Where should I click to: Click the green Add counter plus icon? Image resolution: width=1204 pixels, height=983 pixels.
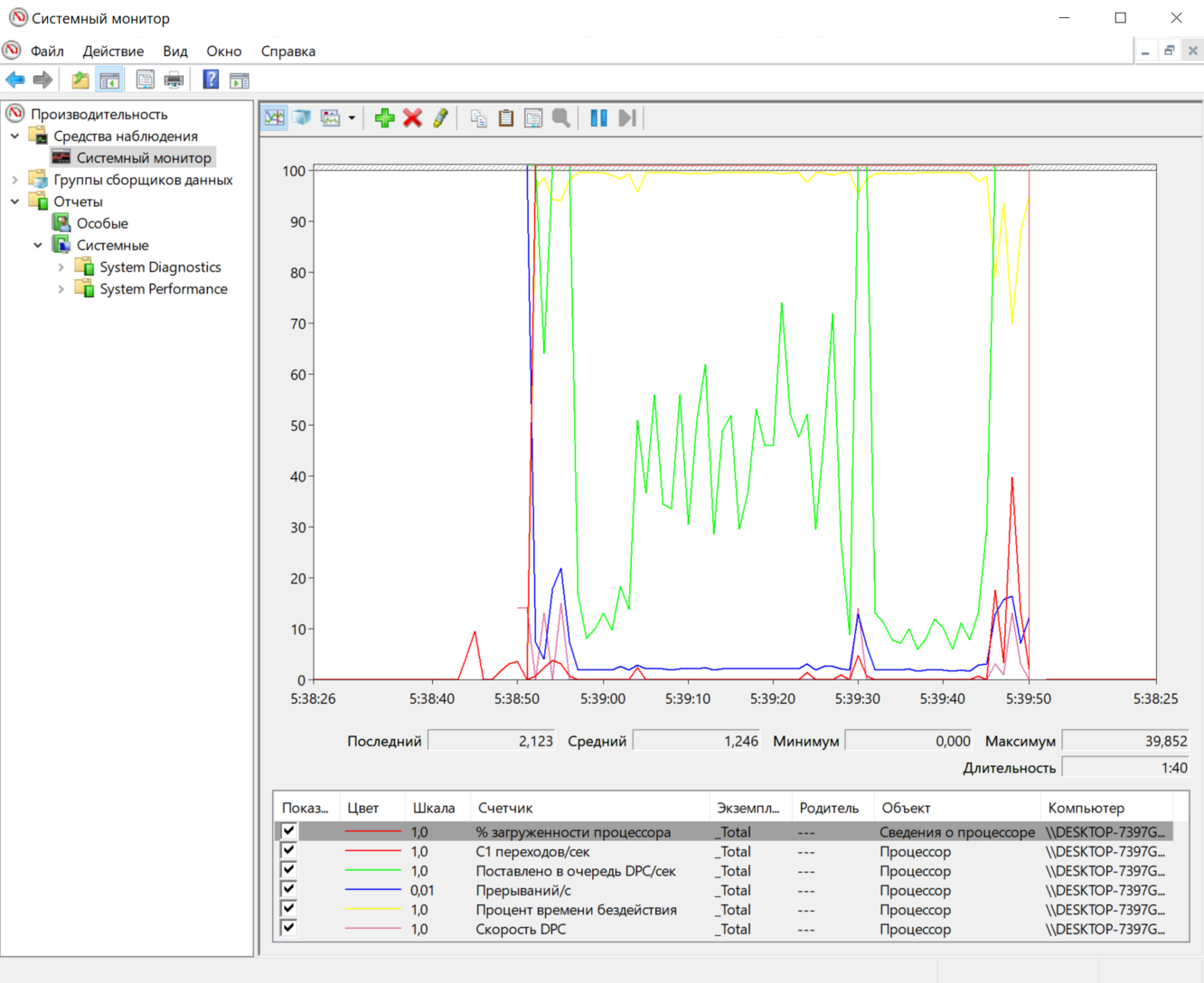tap(385, 118)
